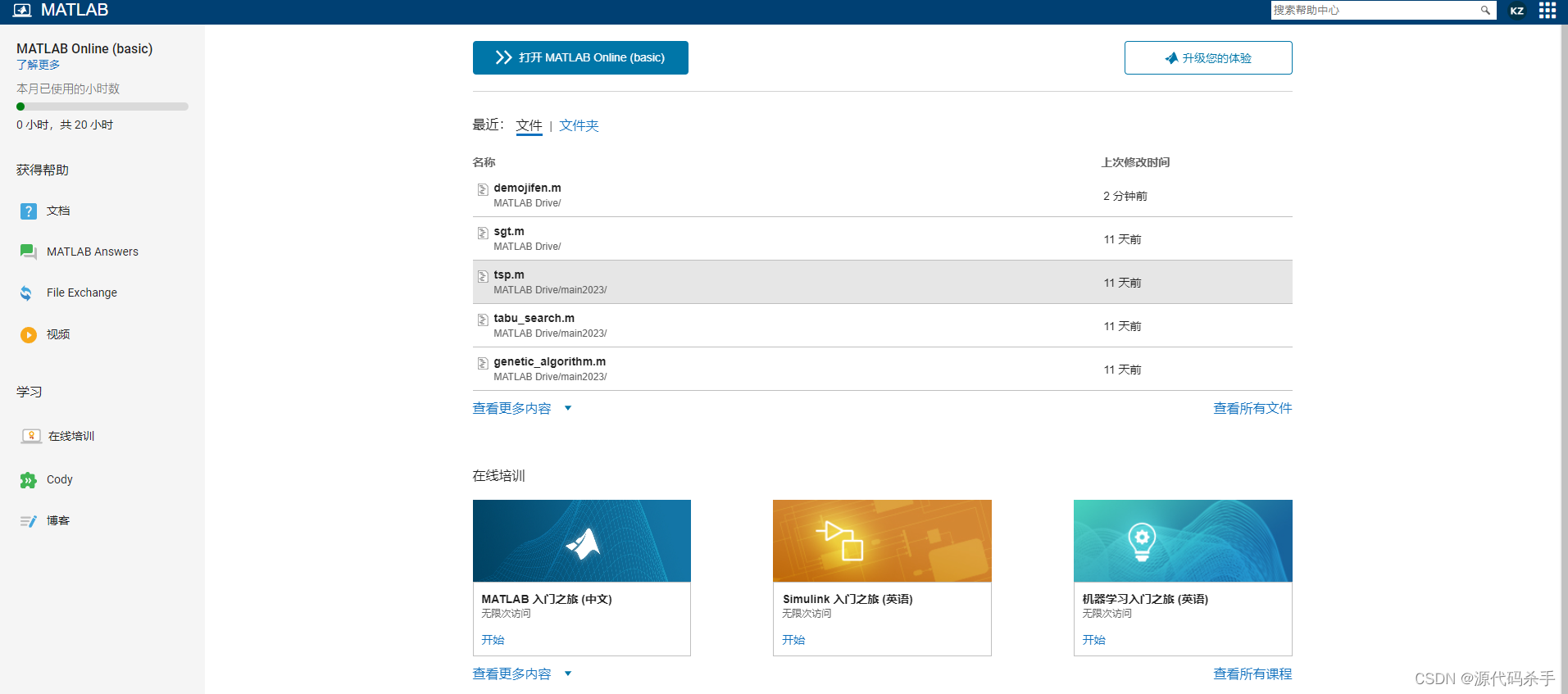Click the File Exchange arrows icon
Screen dimensions: 1568x694
coord(26,293)
